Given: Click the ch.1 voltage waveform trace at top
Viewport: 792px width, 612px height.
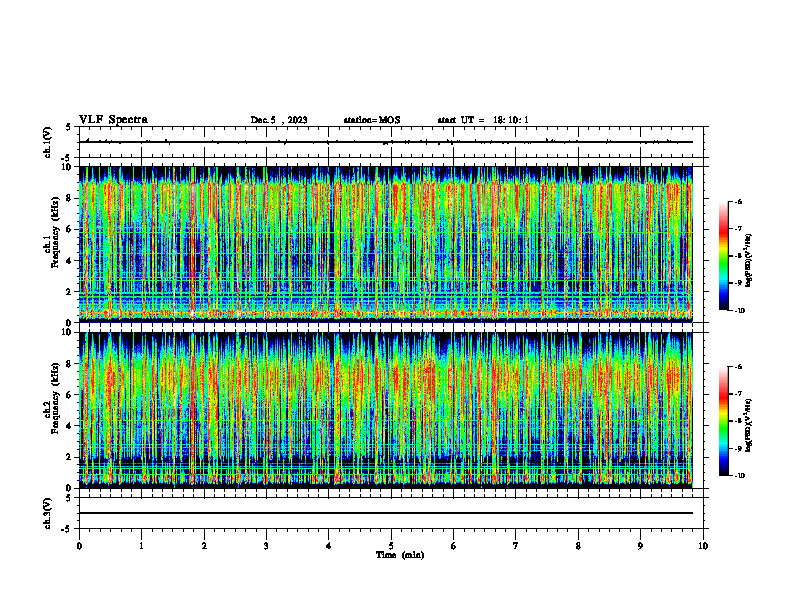Looking at the screenshot, I should (x=385, y=142).
